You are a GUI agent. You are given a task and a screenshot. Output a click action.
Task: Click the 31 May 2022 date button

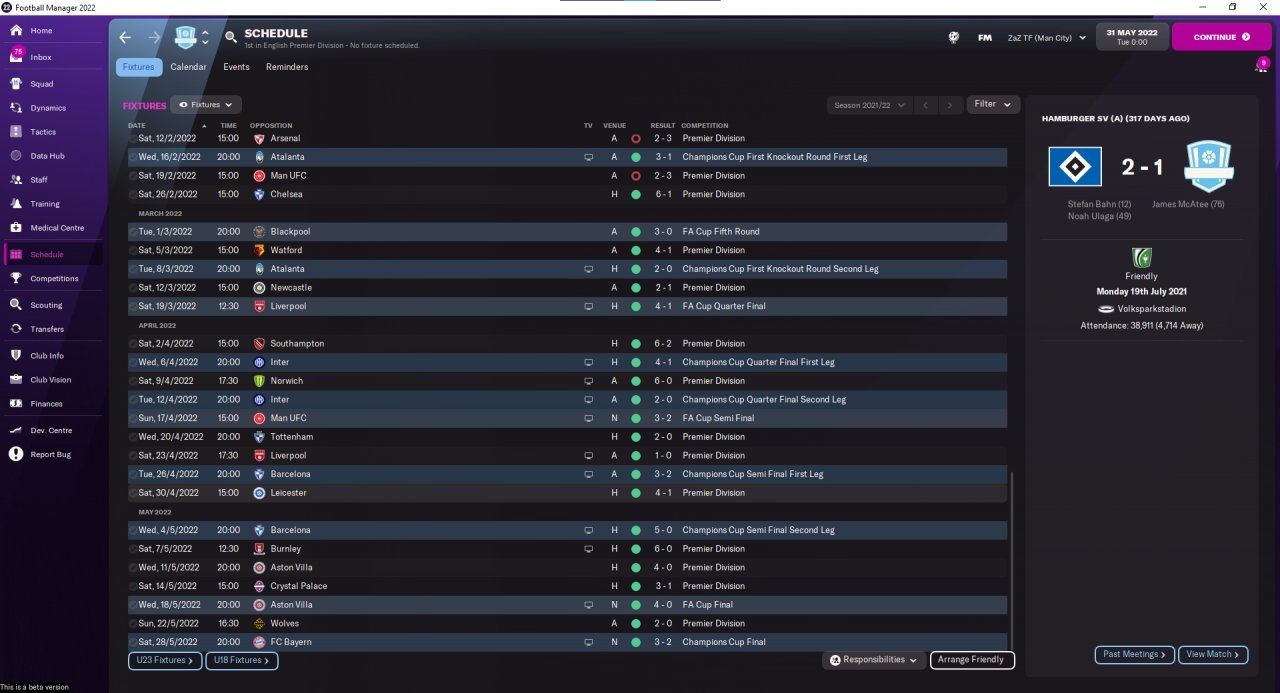[x=1131, y=37]
